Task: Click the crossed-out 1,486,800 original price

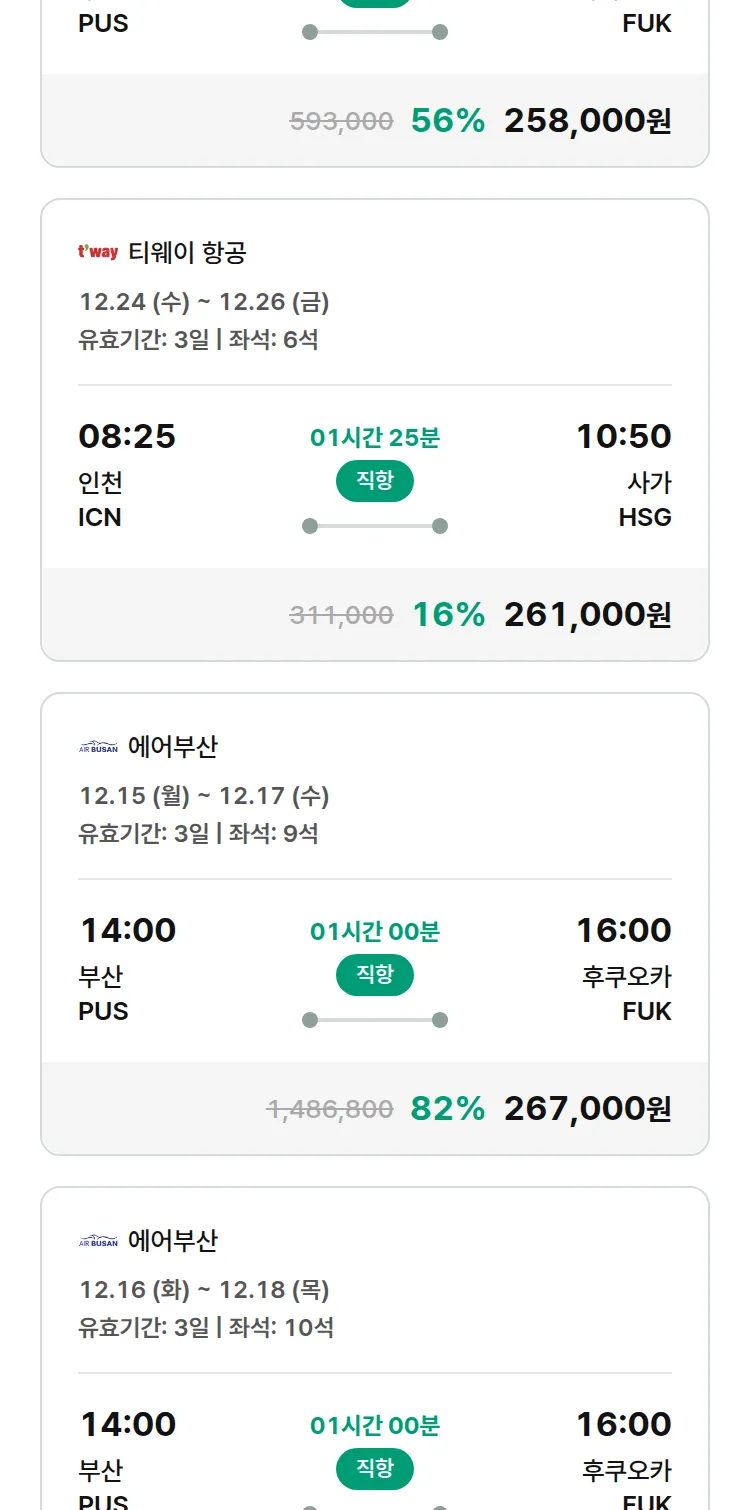Action: [330, 1109]
